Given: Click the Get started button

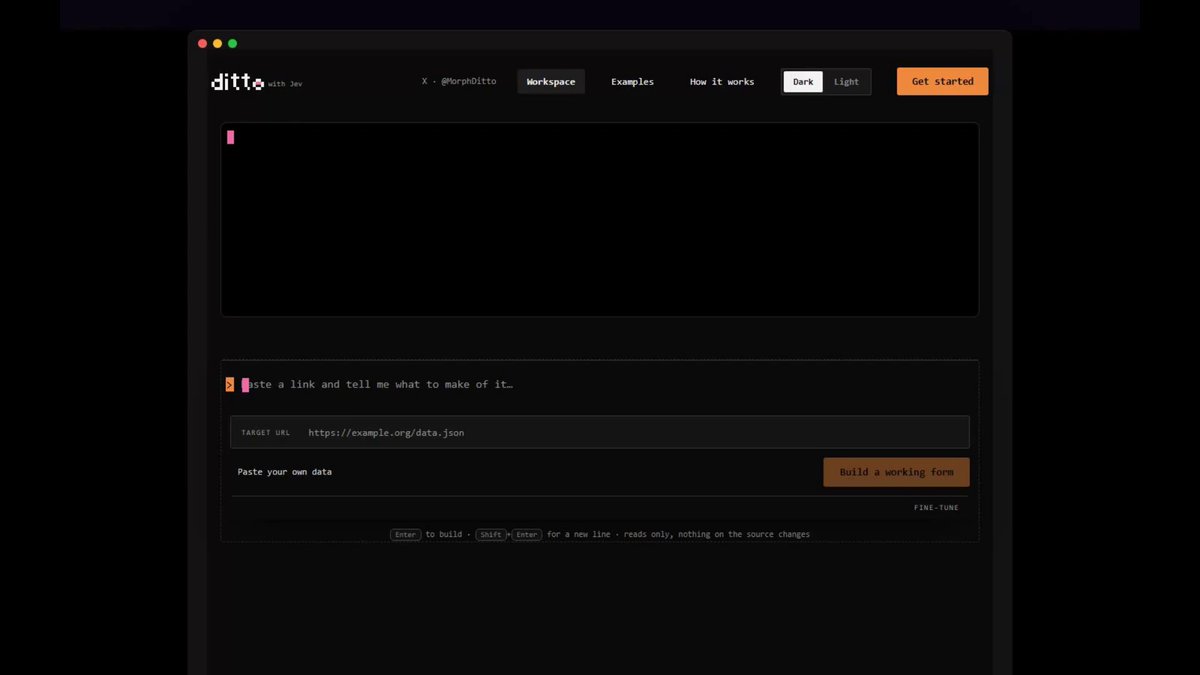Looking at the screenshot, I should [x=942, y=82].
